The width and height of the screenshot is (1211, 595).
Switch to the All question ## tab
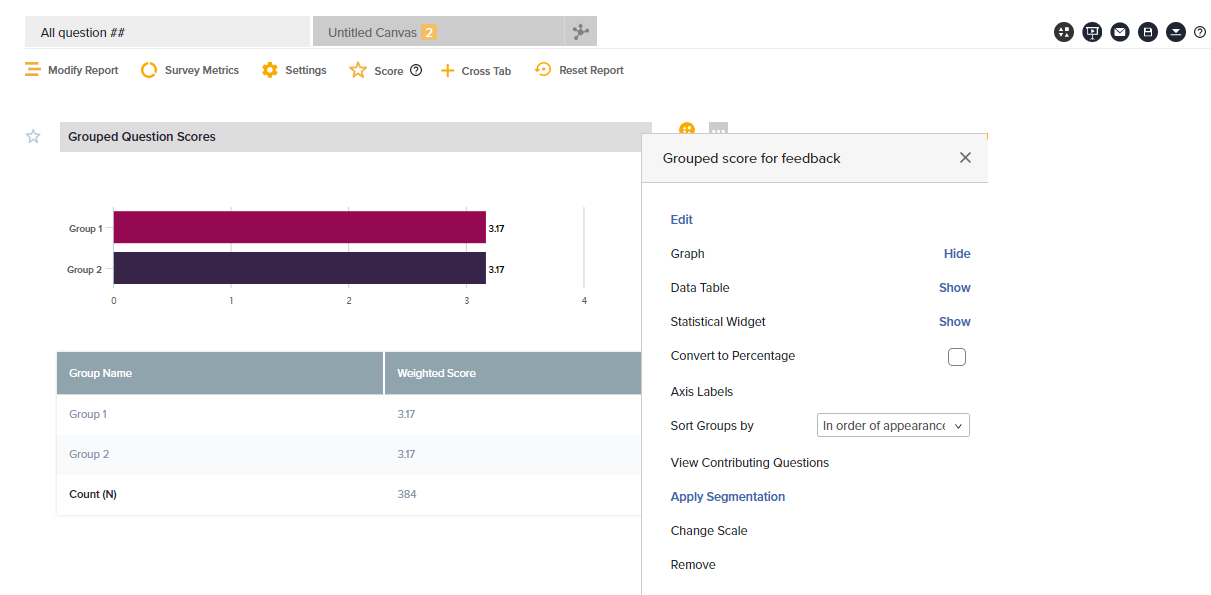166,32
